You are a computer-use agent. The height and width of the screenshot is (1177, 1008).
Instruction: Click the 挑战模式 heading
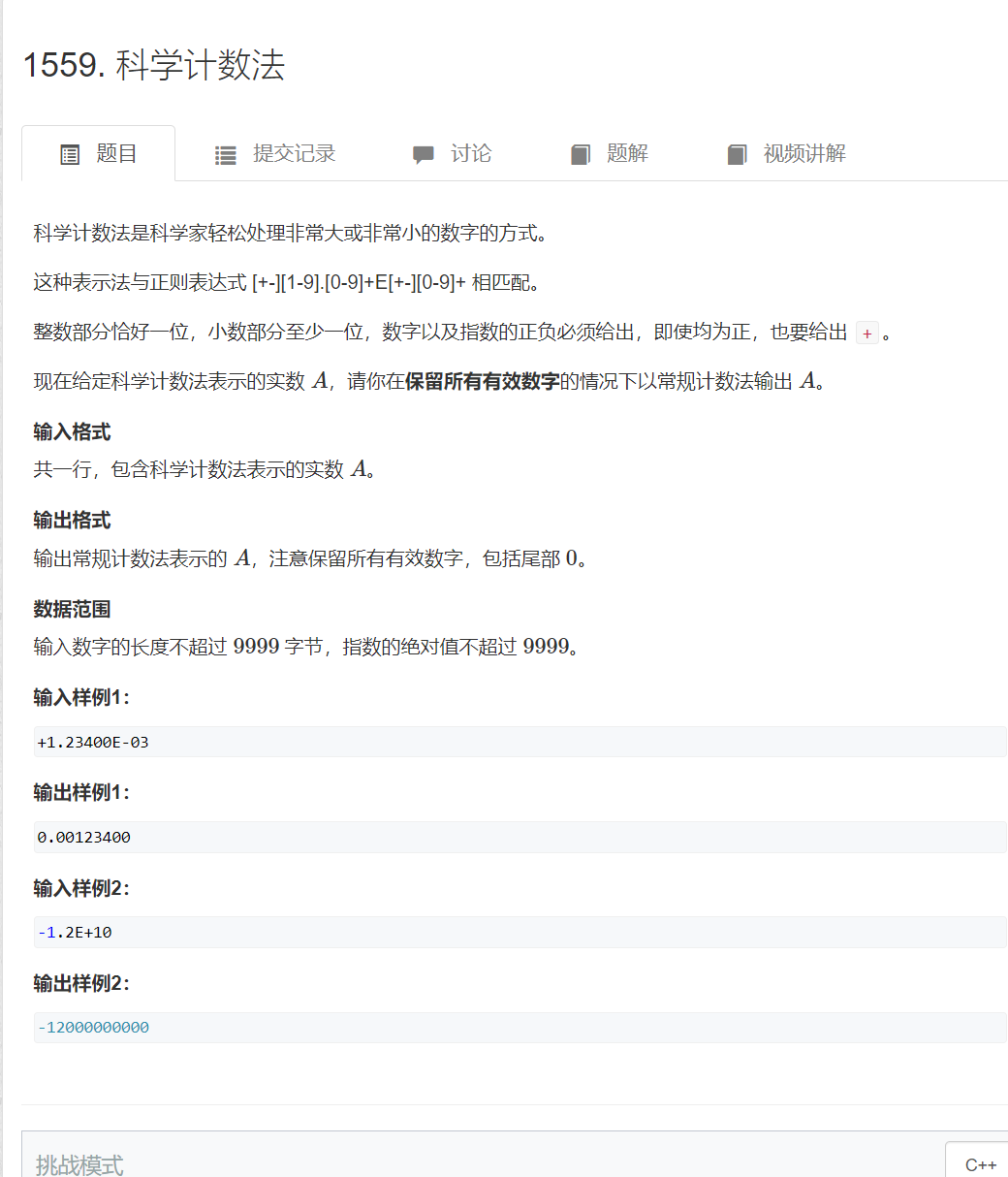point(79,1164)
